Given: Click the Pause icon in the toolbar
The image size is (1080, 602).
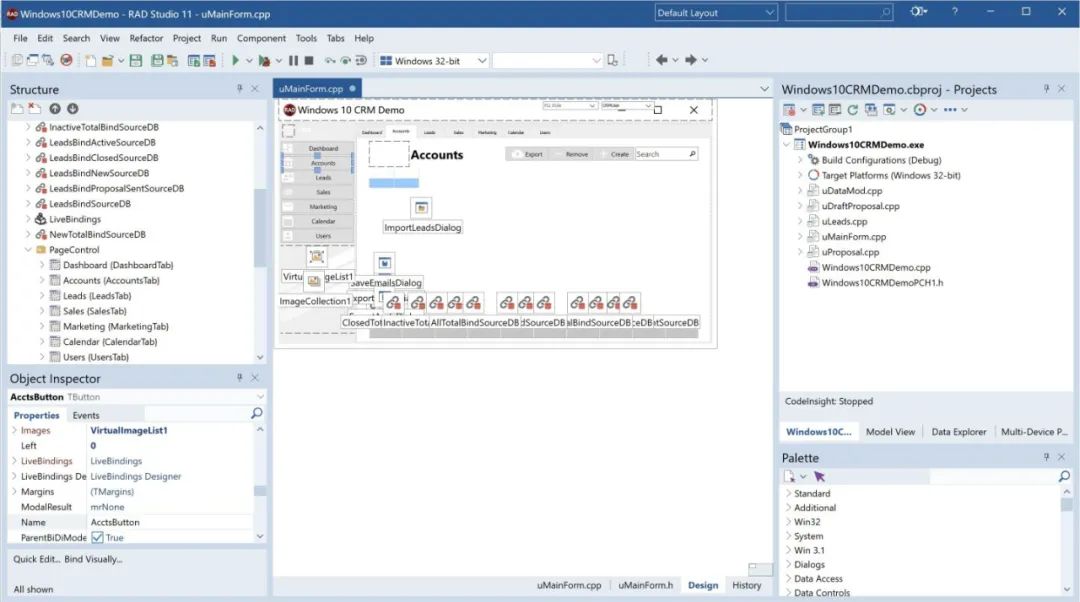Looking at the screenshot, I should coord(293,61).
